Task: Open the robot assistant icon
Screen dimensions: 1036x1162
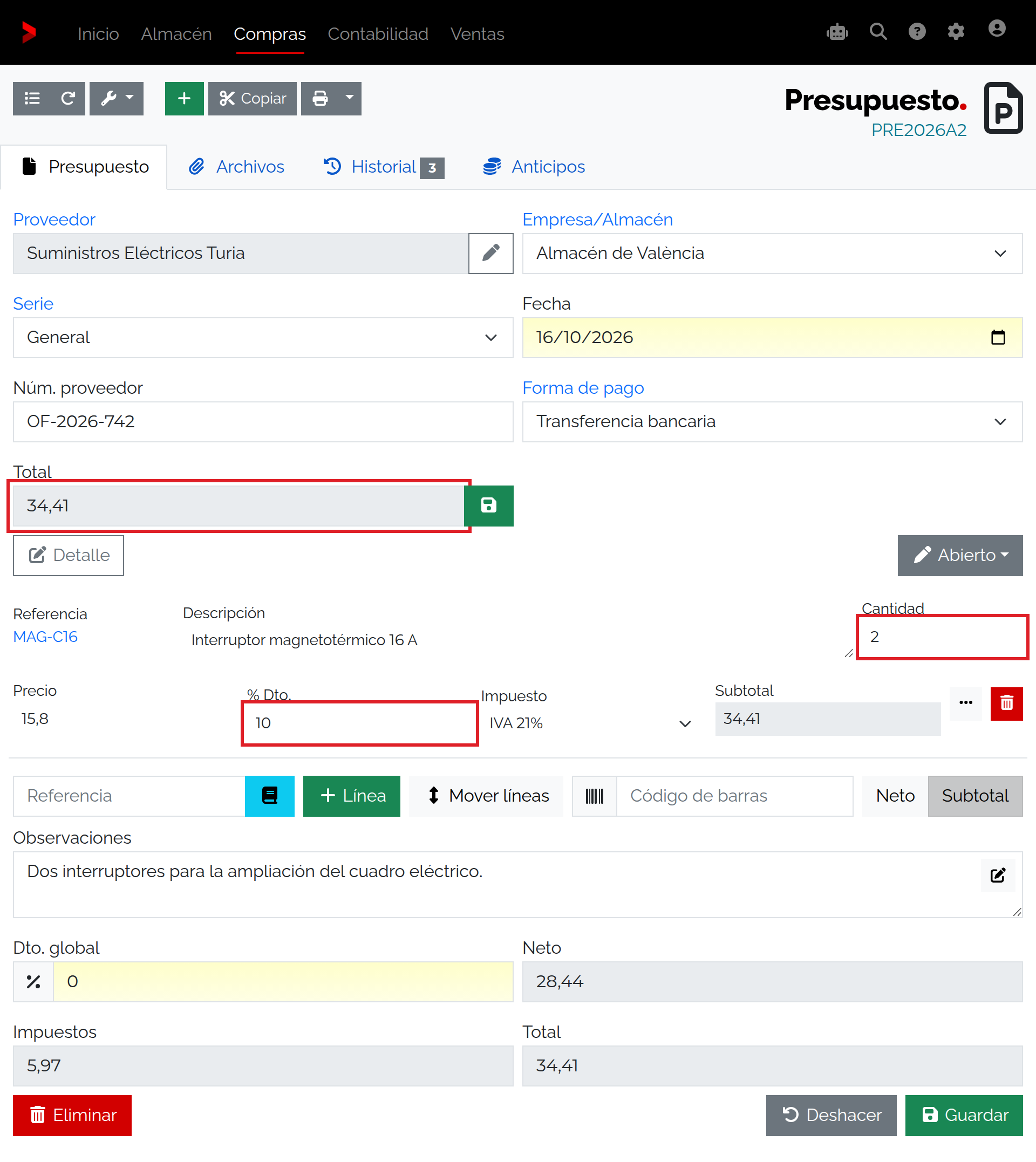Action: pyautogui.click(x=837, y=32)
